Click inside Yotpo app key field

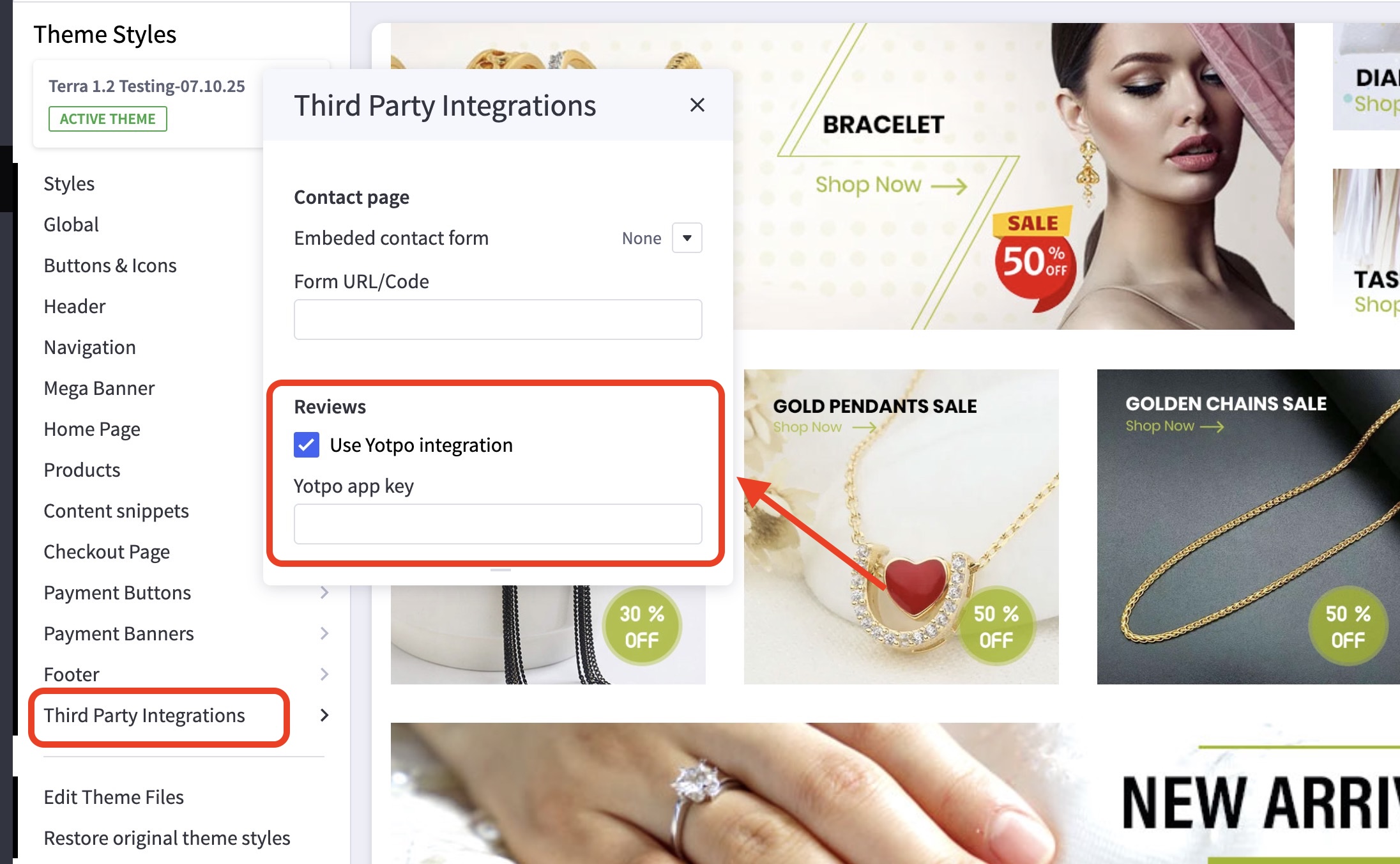point(498,524)
